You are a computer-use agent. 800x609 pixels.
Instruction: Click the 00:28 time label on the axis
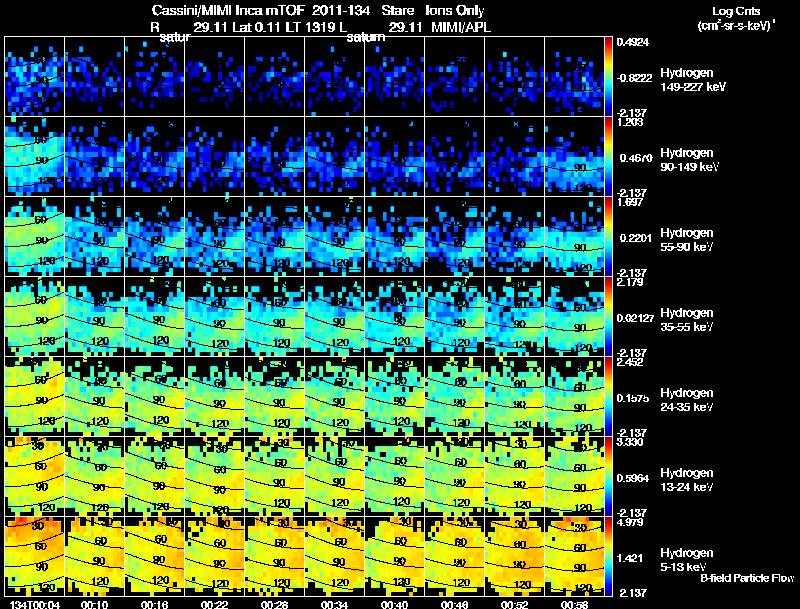coord(274,604)
